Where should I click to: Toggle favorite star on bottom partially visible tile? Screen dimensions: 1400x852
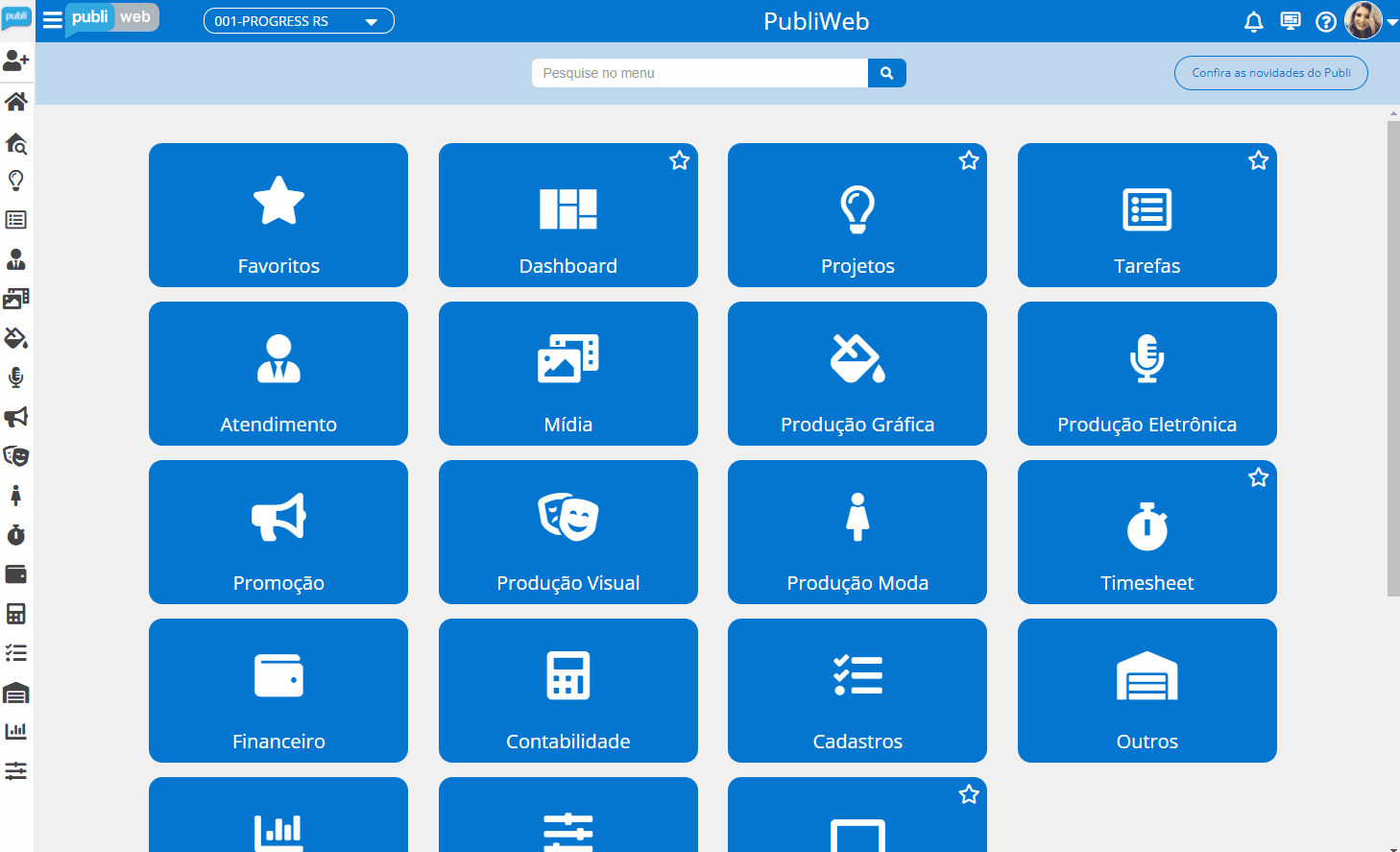tap(969, 794)
